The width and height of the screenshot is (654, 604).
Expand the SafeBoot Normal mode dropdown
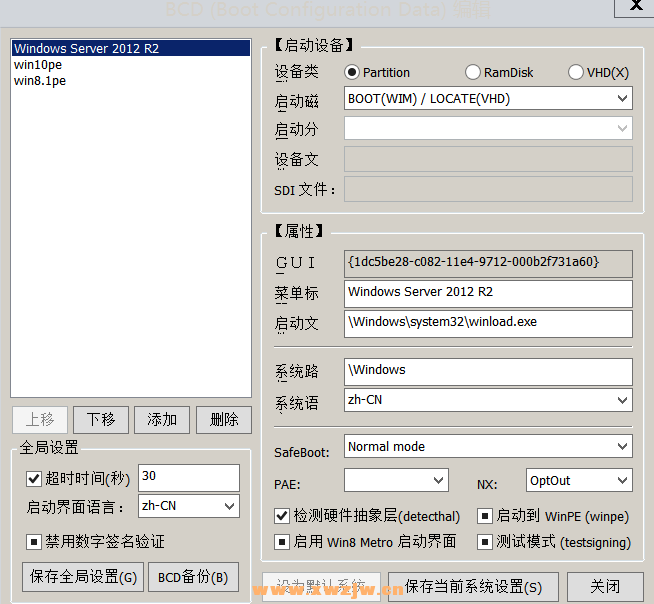488,446
